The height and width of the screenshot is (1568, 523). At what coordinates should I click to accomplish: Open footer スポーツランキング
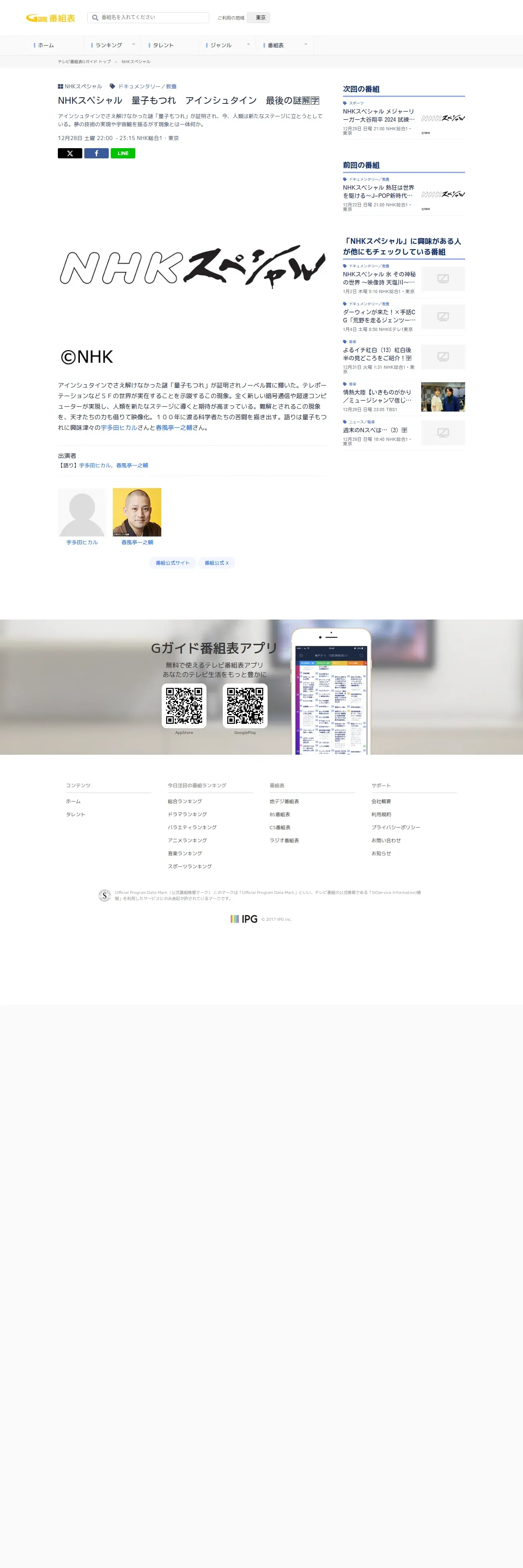coord(190,867)
